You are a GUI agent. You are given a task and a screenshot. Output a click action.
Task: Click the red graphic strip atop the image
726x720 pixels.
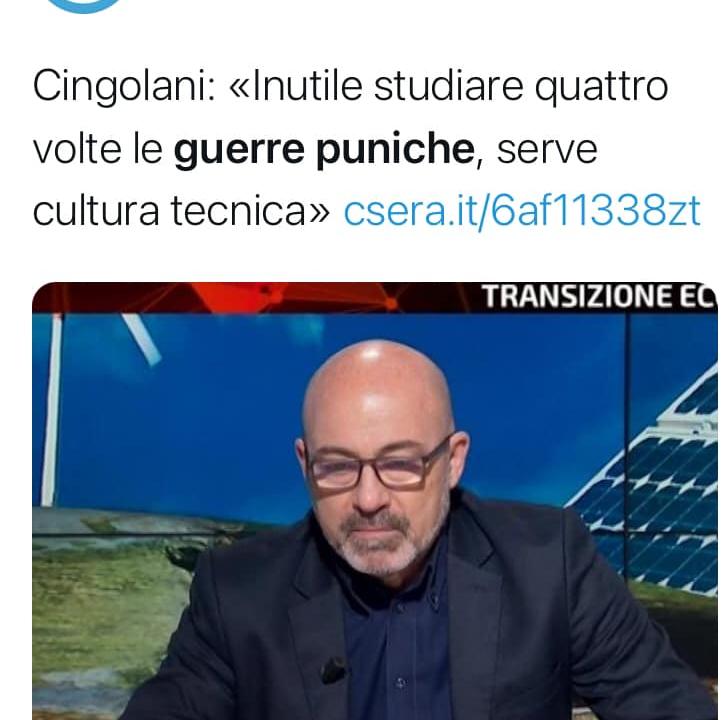(x=256, y=297)
